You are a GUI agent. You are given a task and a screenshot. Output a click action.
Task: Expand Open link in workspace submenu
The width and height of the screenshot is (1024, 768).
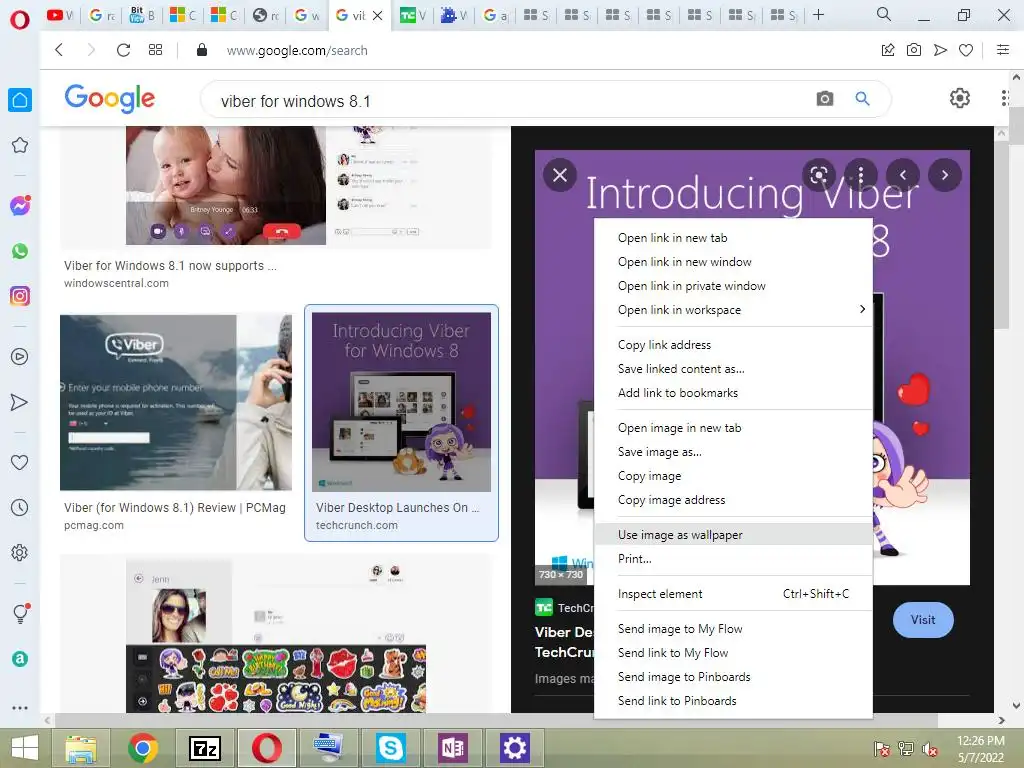[x=733, y=310]
